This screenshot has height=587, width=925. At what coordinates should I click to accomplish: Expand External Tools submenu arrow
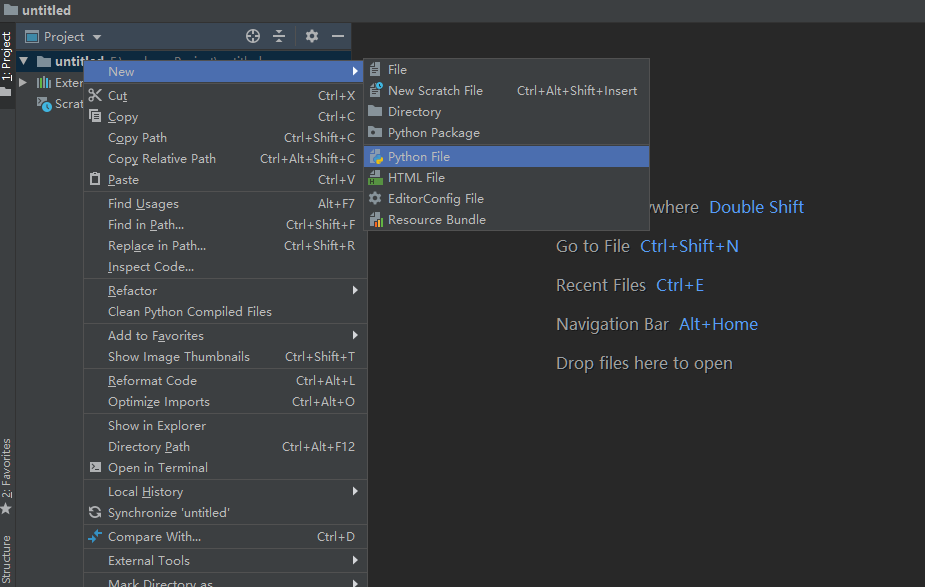coord(355,560)
